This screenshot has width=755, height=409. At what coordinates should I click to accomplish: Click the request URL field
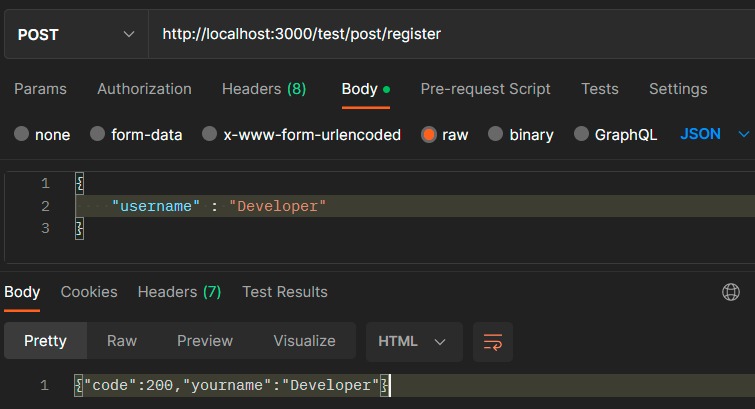[x=452, y=34]
